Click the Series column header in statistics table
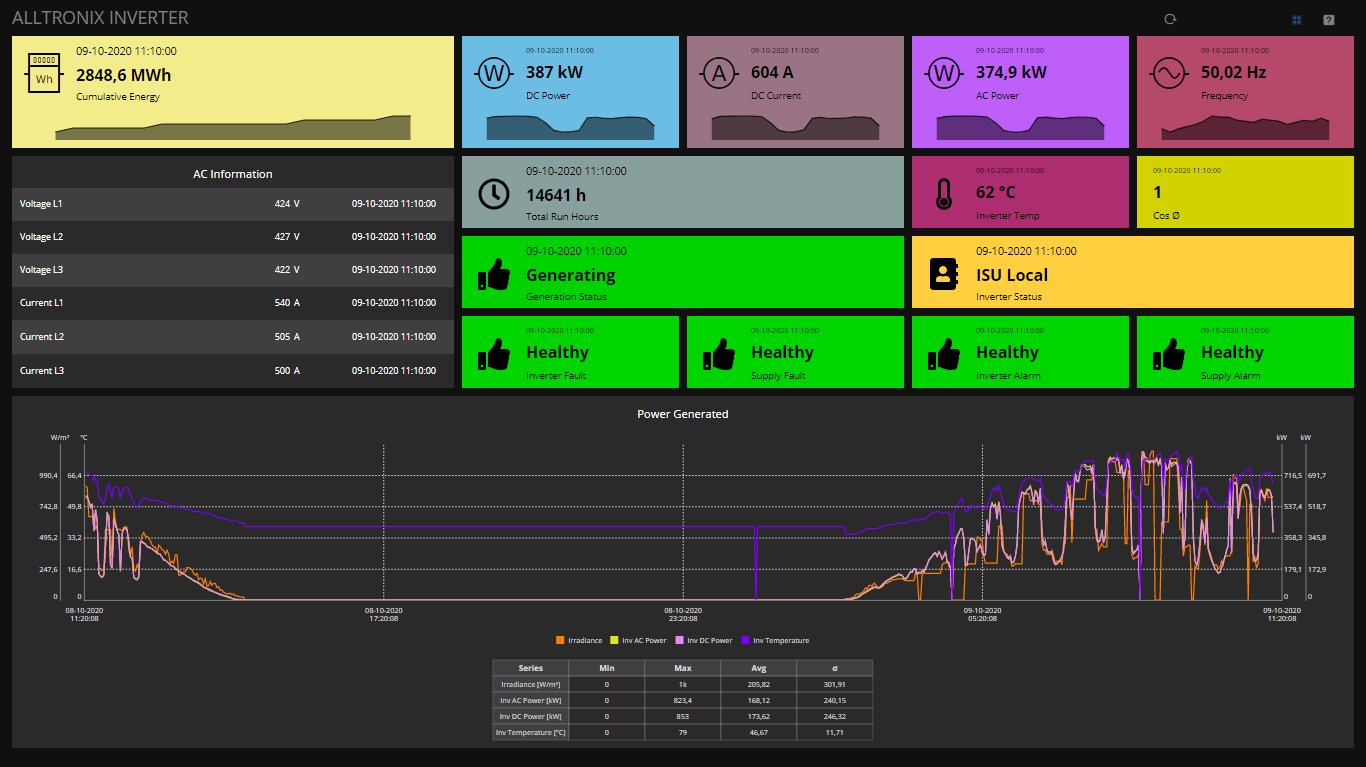Screen dimensions: 1366x767 pos(531,668)
